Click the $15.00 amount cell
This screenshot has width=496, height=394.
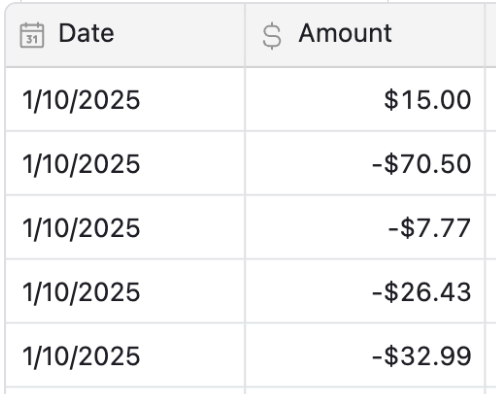click(x=365, y=99)
